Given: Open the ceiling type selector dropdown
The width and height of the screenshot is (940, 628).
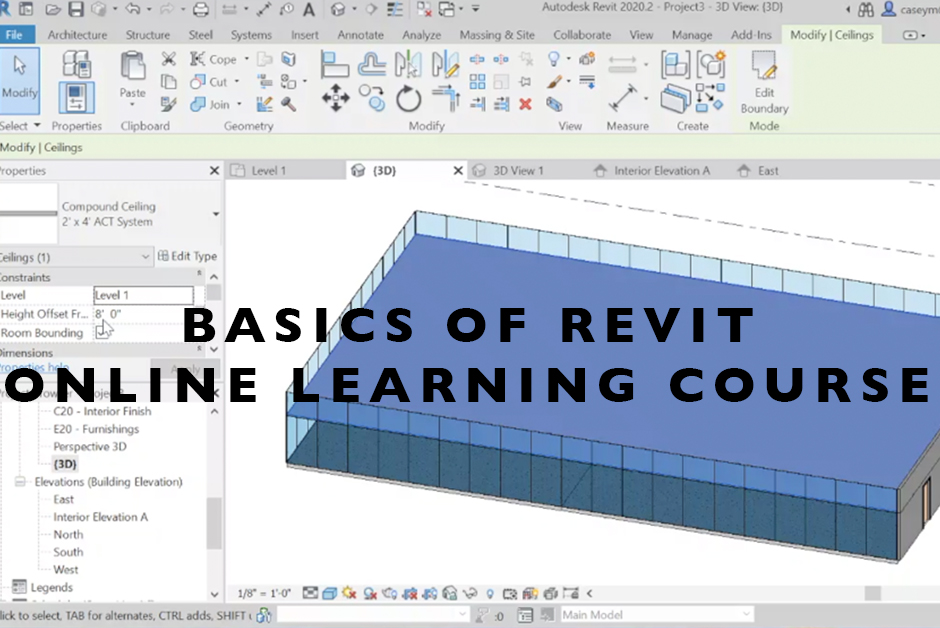Looking at the screenshot, I should click(216, 214).
